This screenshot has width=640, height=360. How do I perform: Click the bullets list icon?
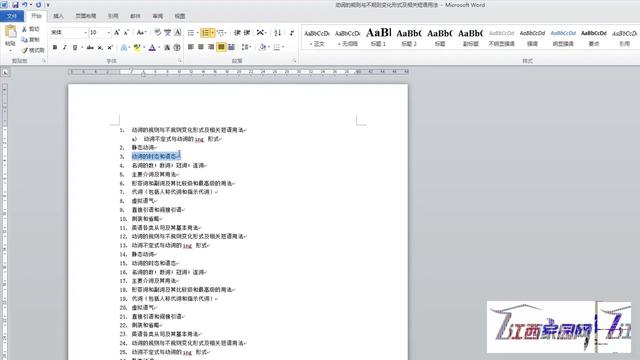click(191, 32)
